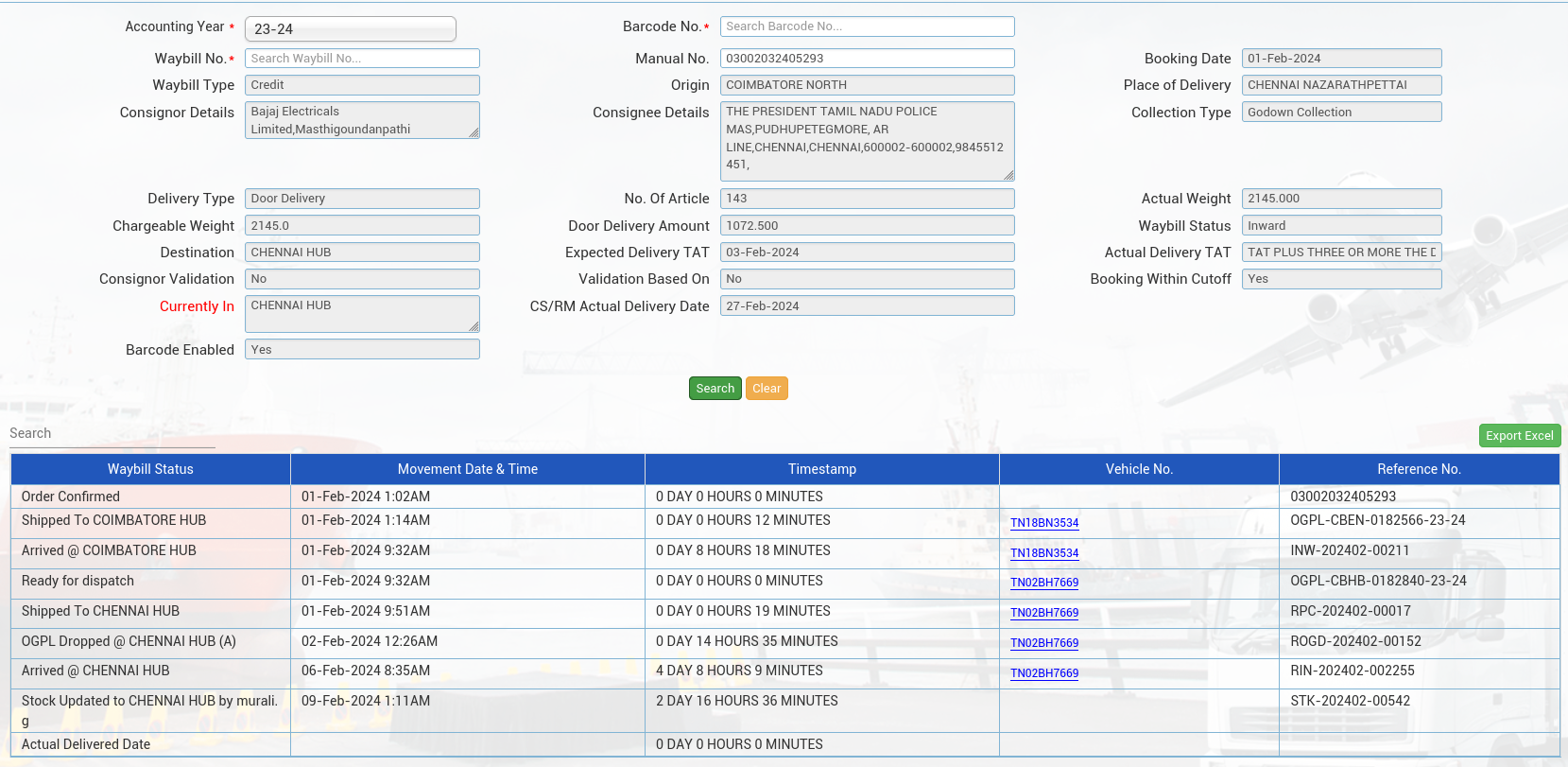Image resolution: width=1568 pixels, height=767 pixels.
Task: Click the table Search filter field
Action: (x=112, y=434)
